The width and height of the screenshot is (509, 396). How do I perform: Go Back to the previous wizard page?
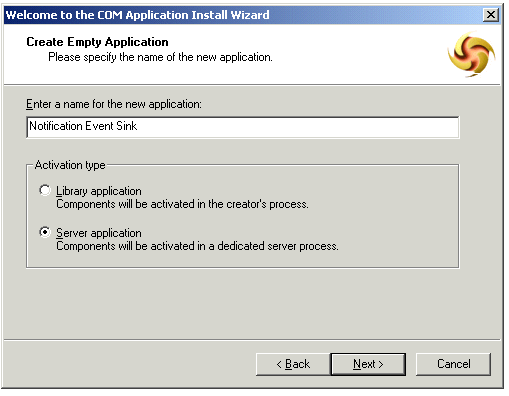(293, 364)
